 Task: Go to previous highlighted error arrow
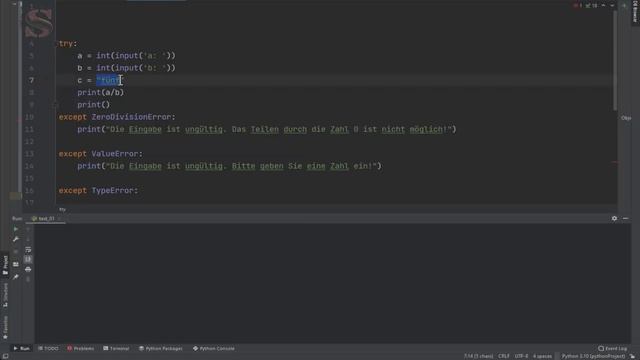click(x=603, y=6)
